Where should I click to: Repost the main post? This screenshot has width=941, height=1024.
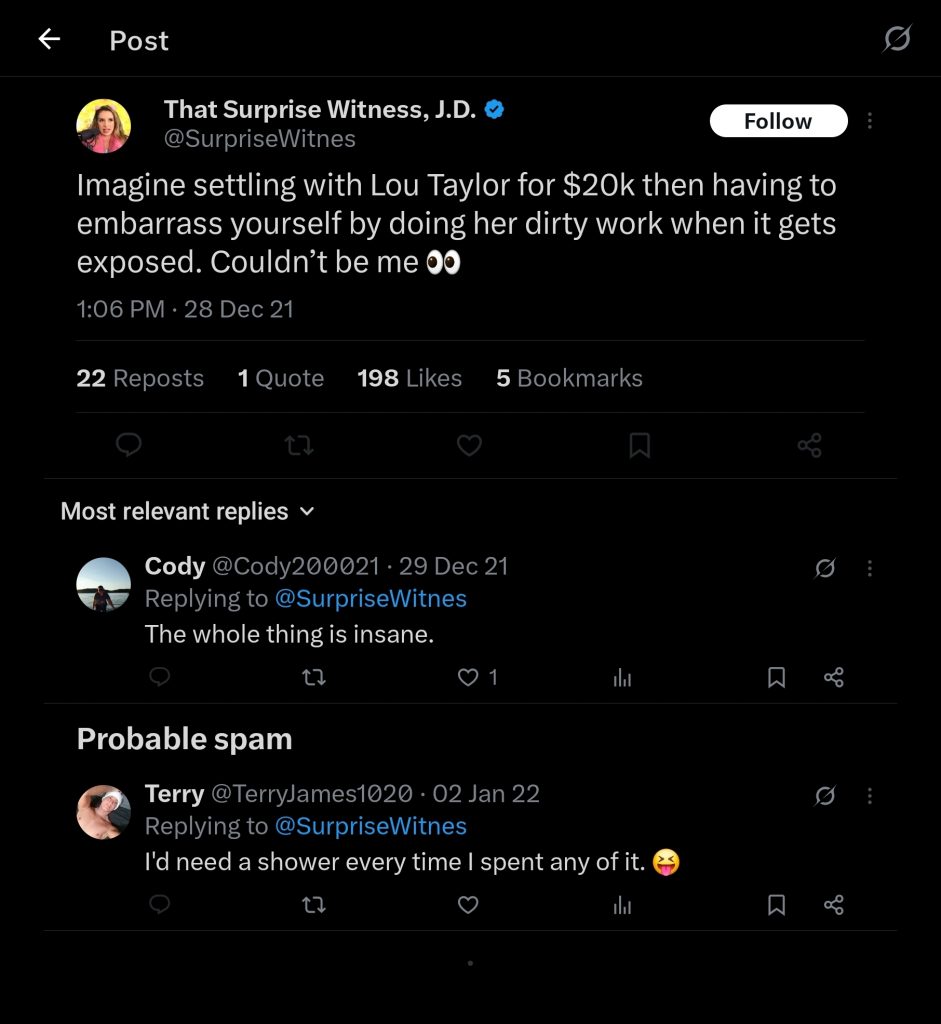[x=298, y=445]
